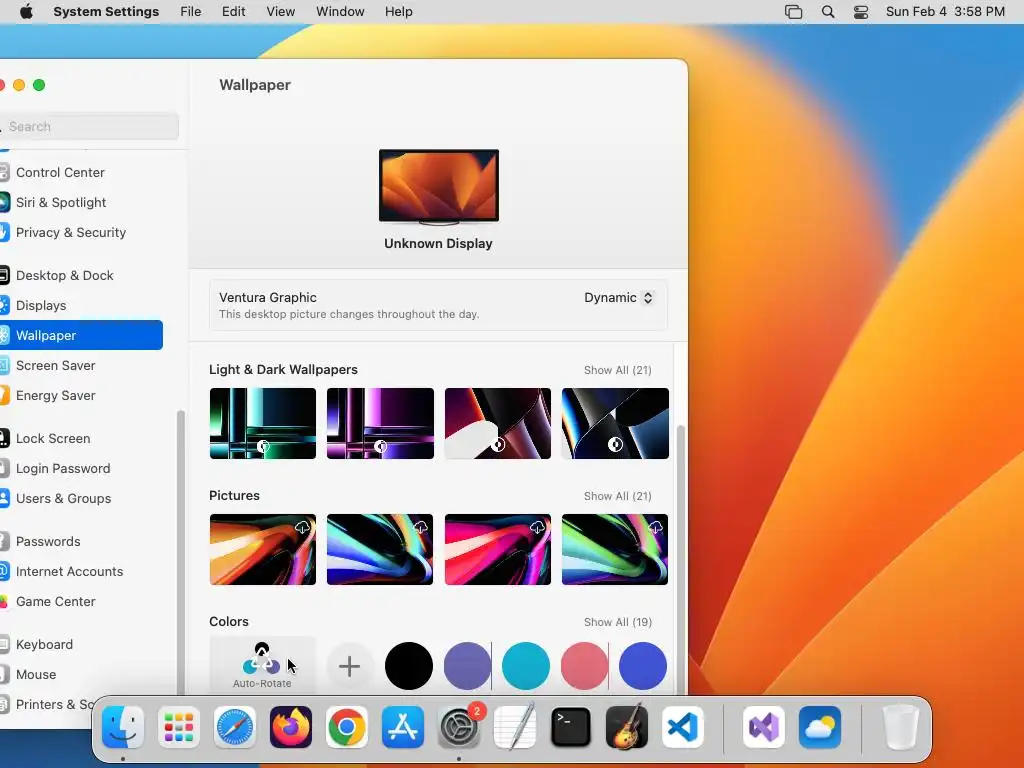Choose the red and white Light & Dark wallpaper
The height and width of the screenshot is (768, 1024).
498,423
